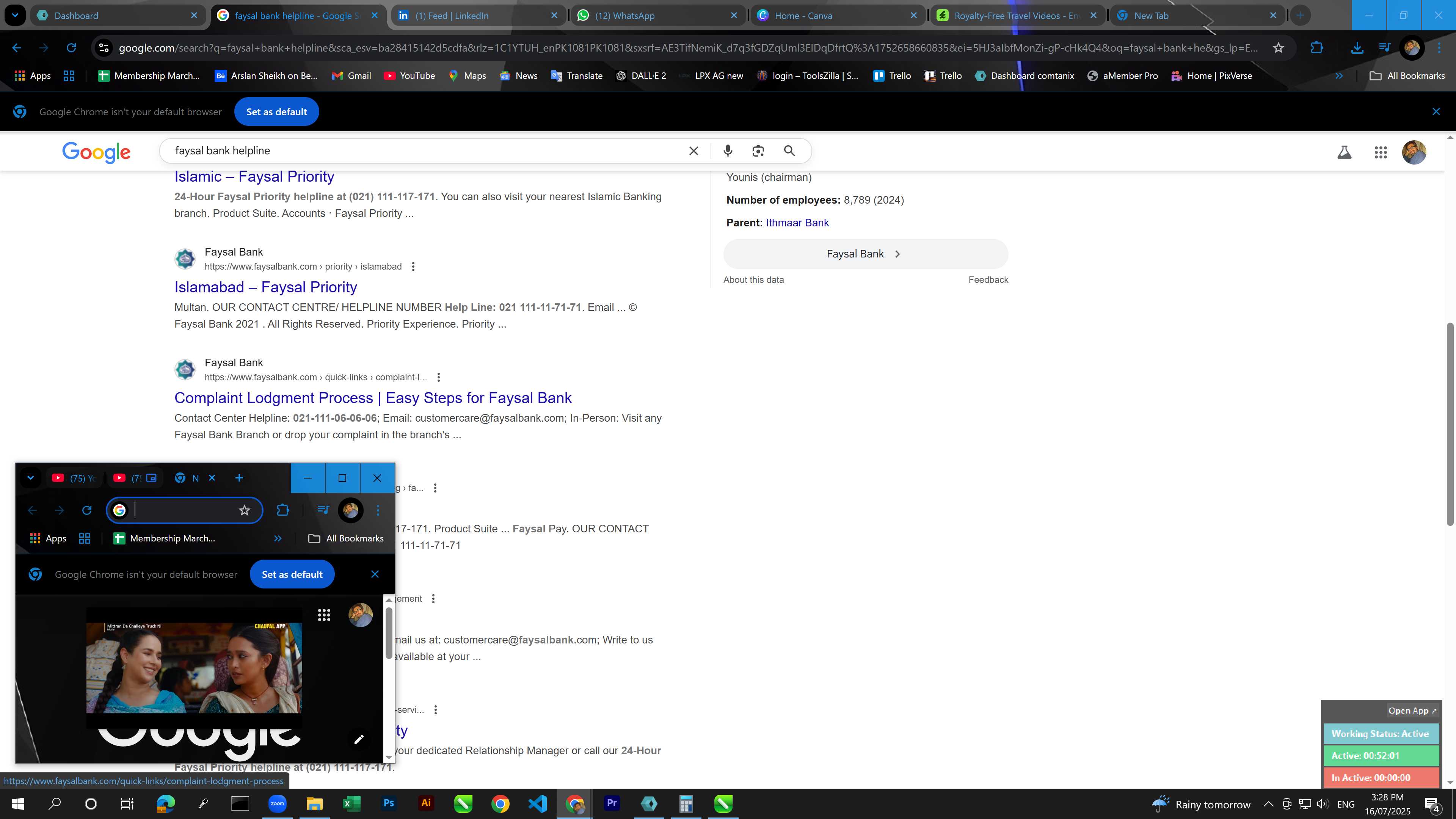Open Islamabad – Faysal Priority result
1456x819 pixels.
pyautogui.click(x=266, y=287)
